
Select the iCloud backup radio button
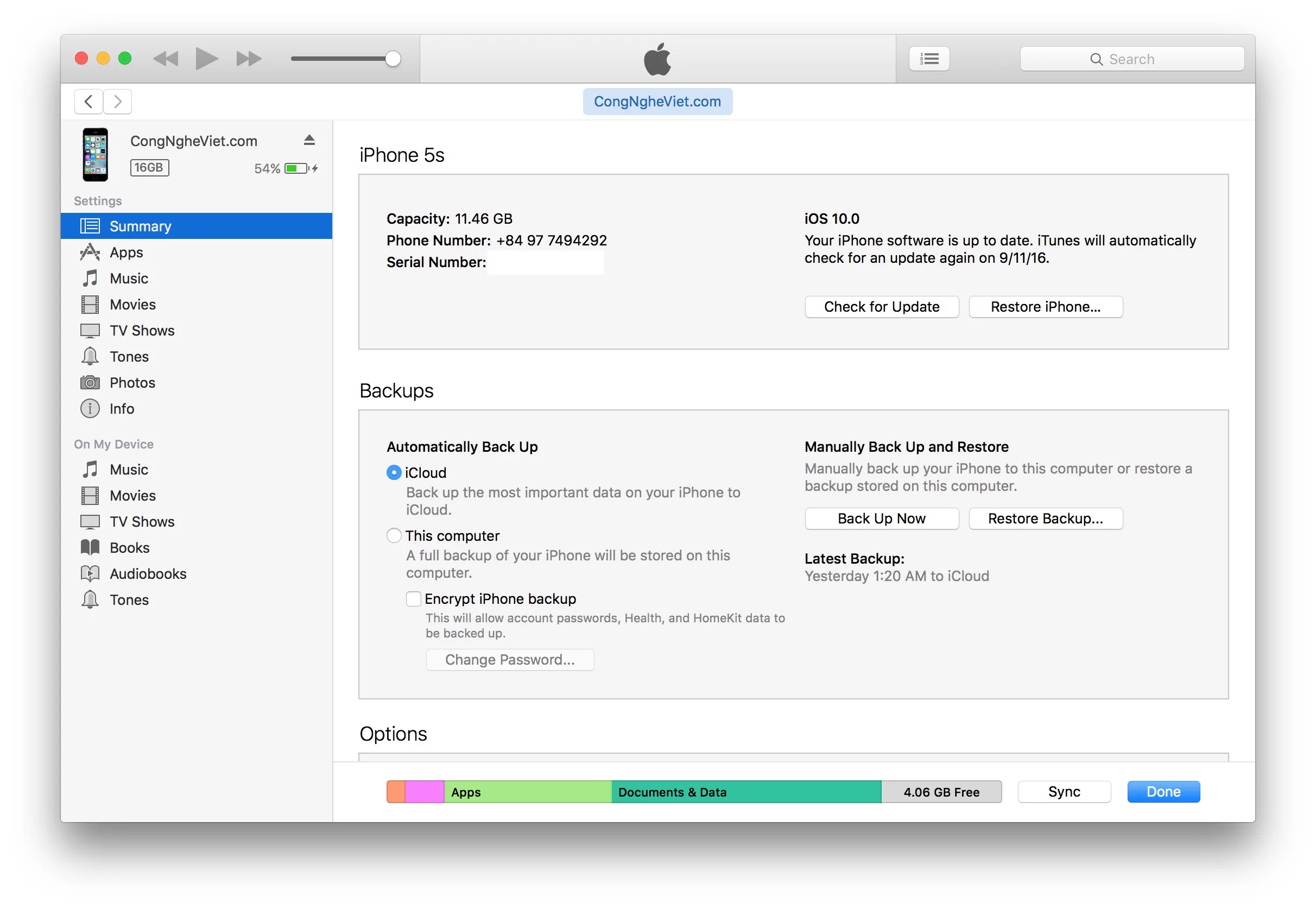[394, 473]
